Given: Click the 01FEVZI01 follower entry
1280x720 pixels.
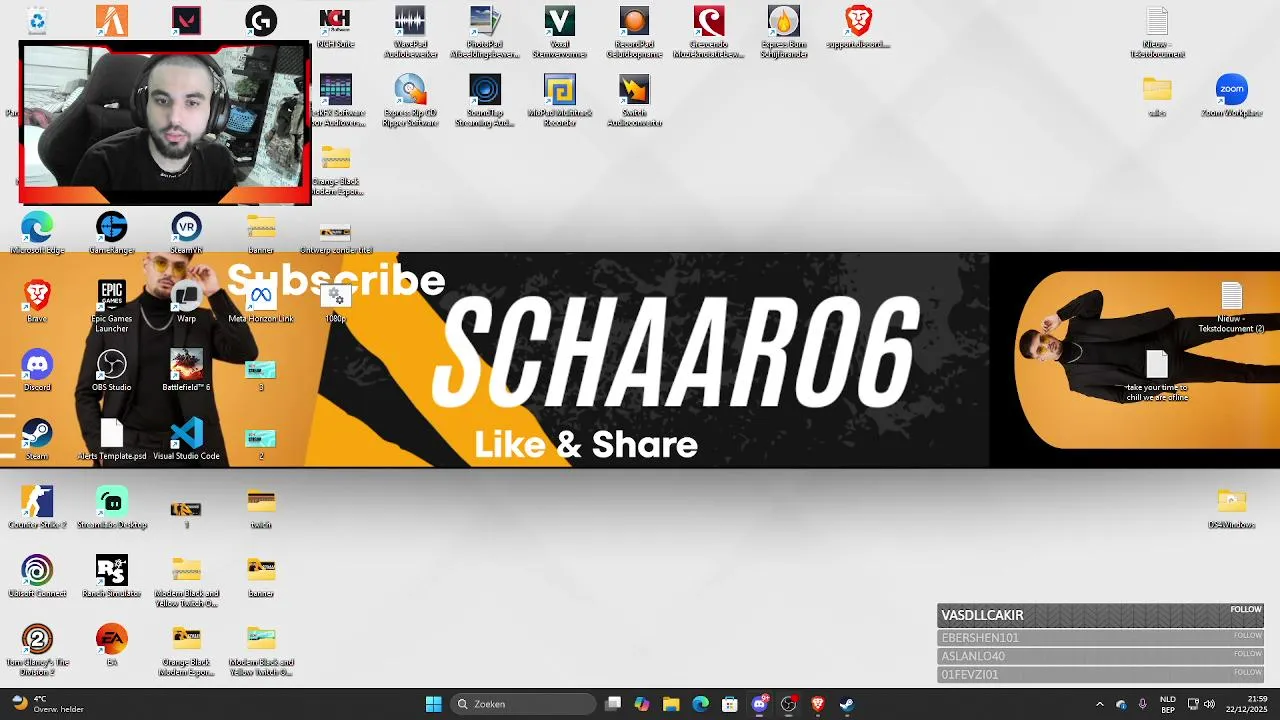Looking at the screenshot, I should tap(1100, 674).
